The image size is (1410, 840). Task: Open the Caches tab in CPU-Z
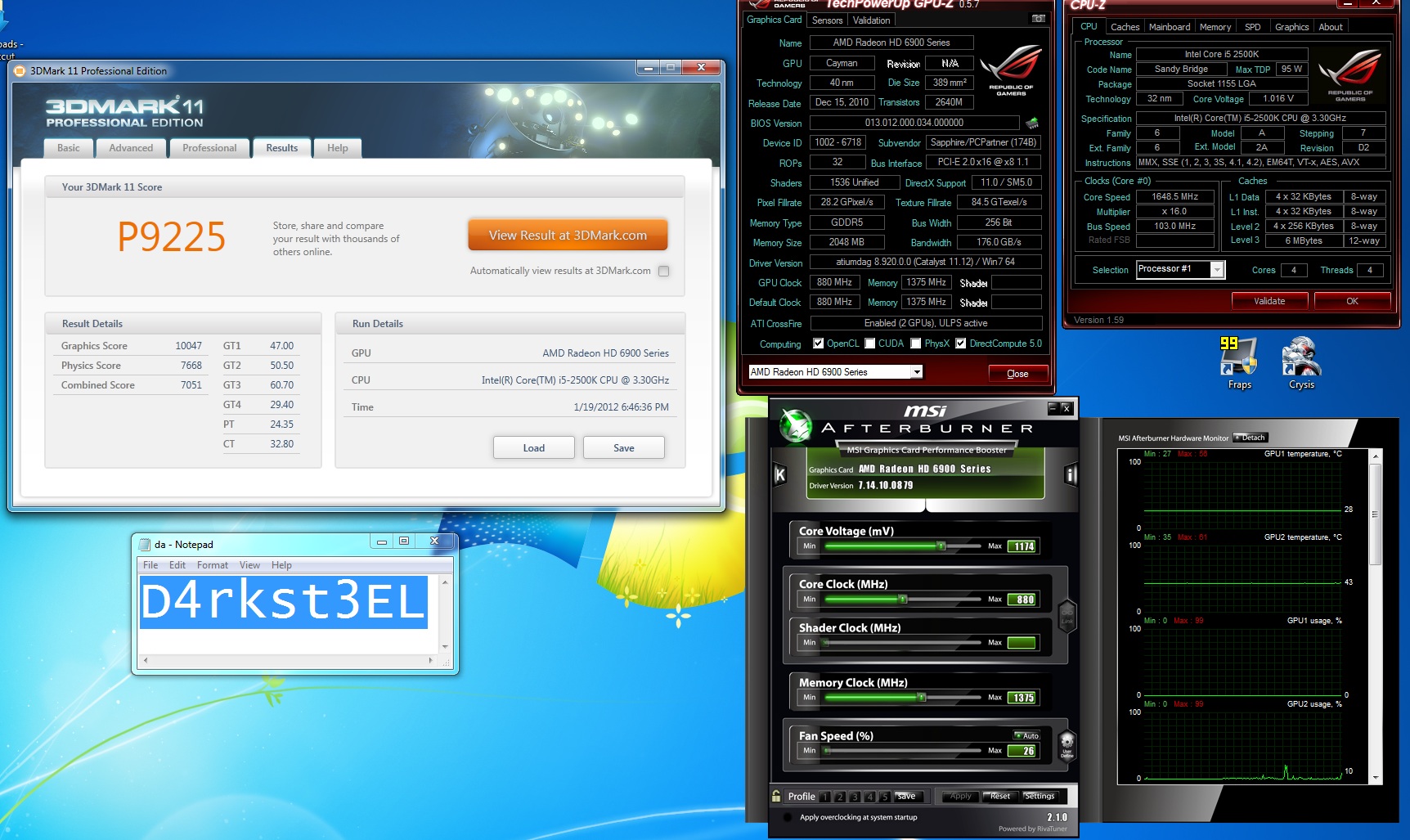click(x=1125, y=27)
